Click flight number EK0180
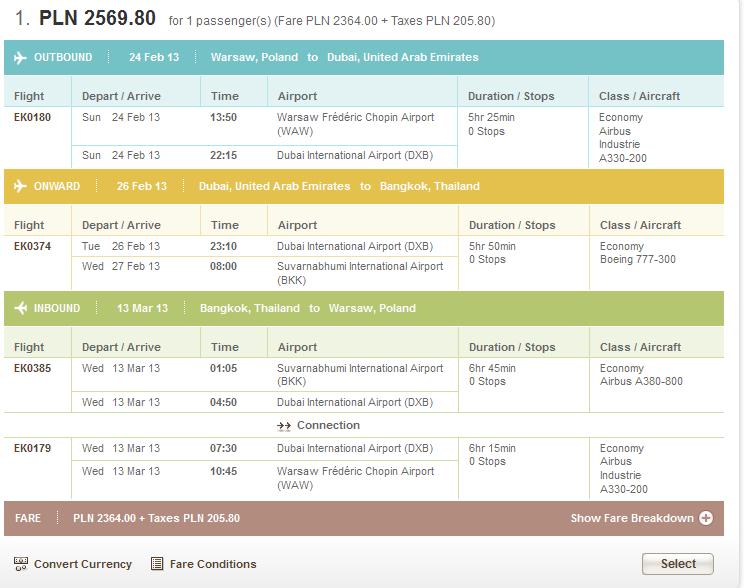The width and height of the screenshot is (747, 588). [32, 117]
